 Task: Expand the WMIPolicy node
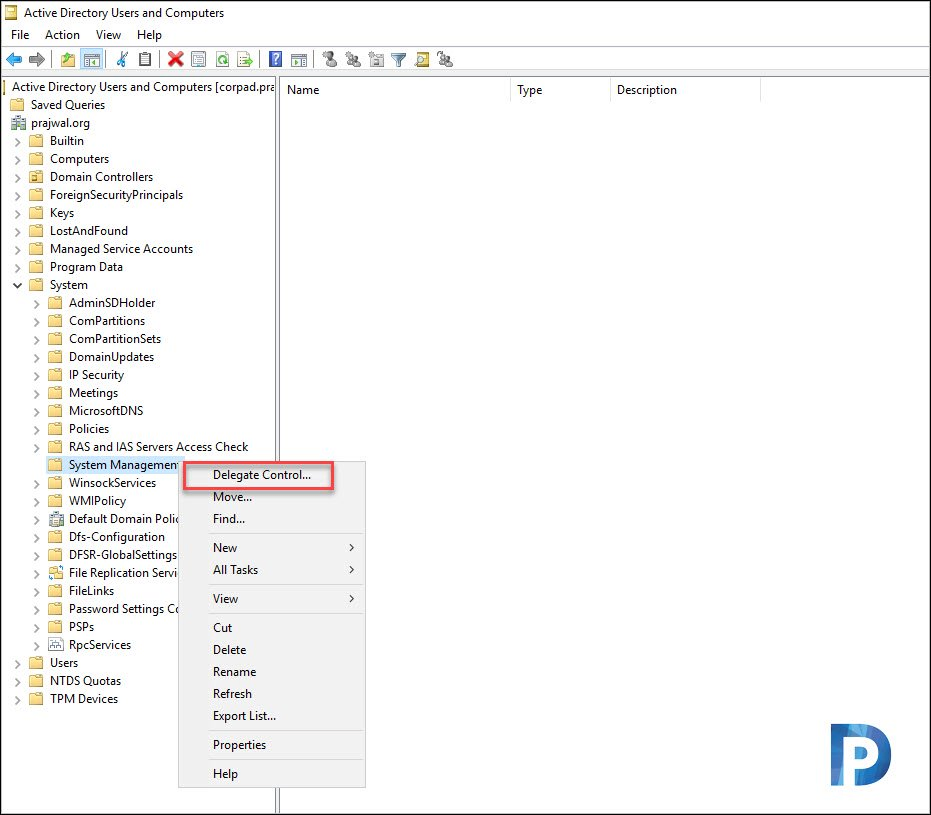(x=36, y=502)
